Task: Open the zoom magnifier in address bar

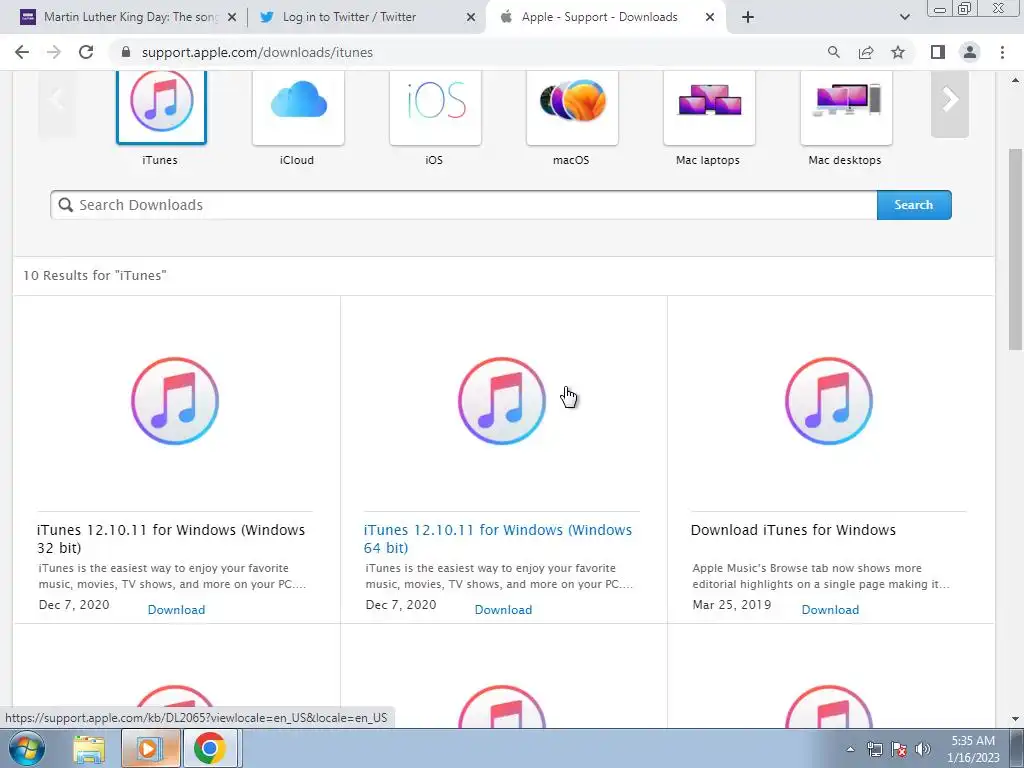Action: [x=834, y=52]
